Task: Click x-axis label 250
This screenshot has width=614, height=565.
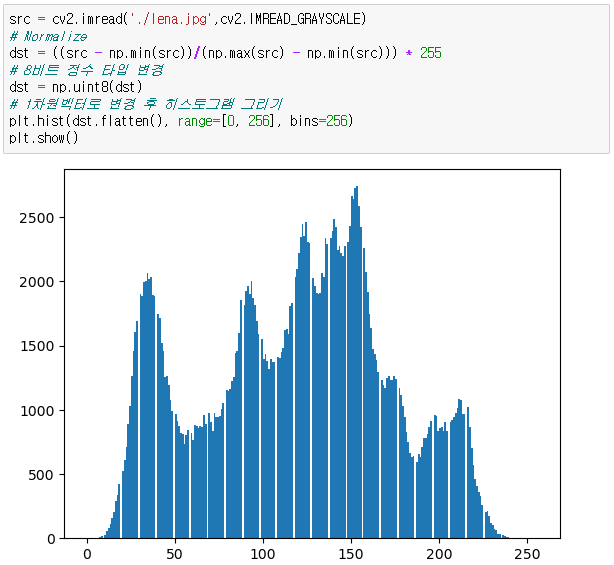Action: coord(527,554)
